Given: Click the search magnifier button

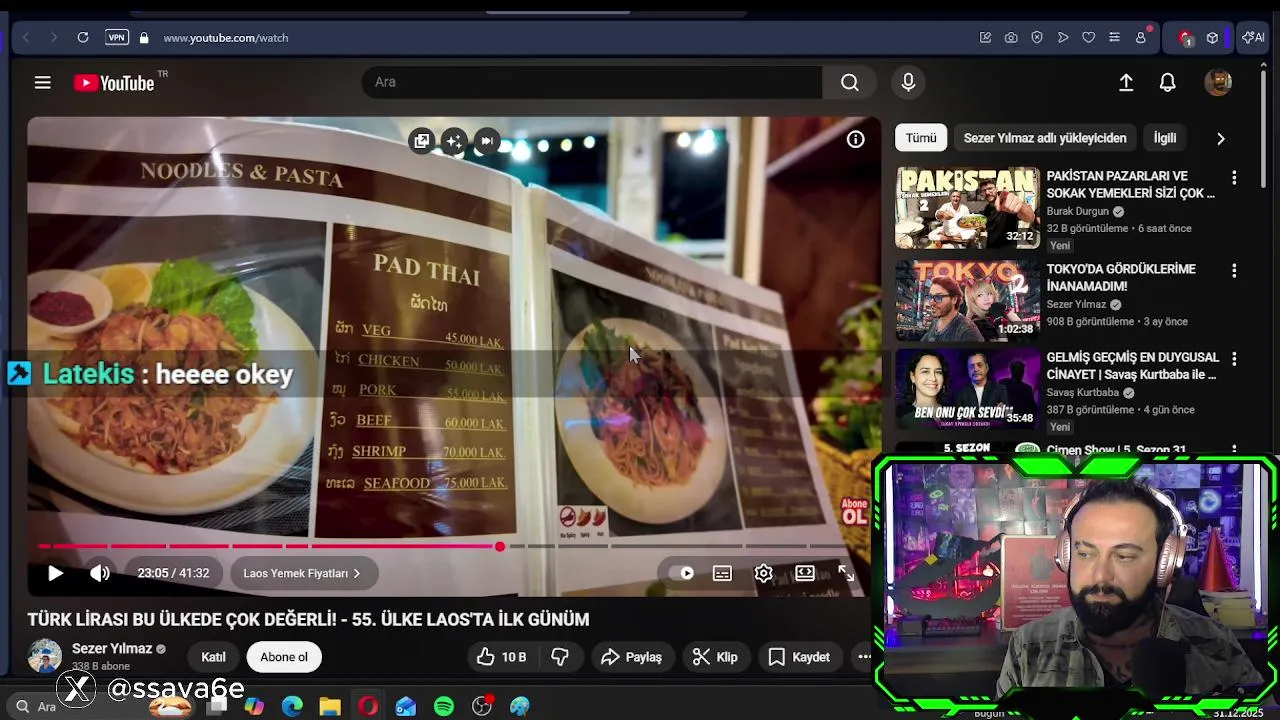Looking at the screenshot, I should (849, 82).
